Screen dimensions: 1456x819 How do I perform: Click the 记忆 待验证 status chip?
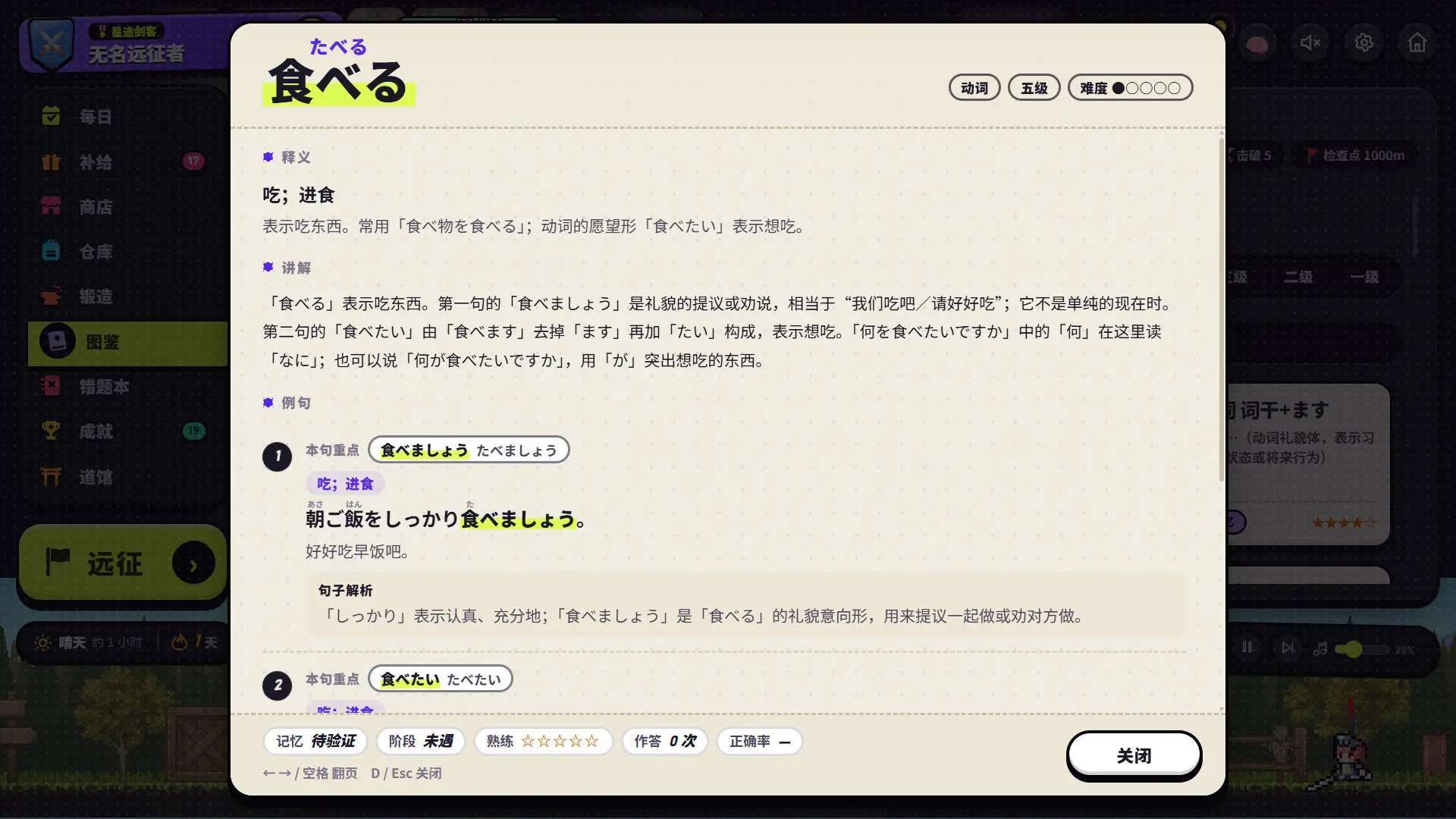pyautogui.click(x=315, y=741)
